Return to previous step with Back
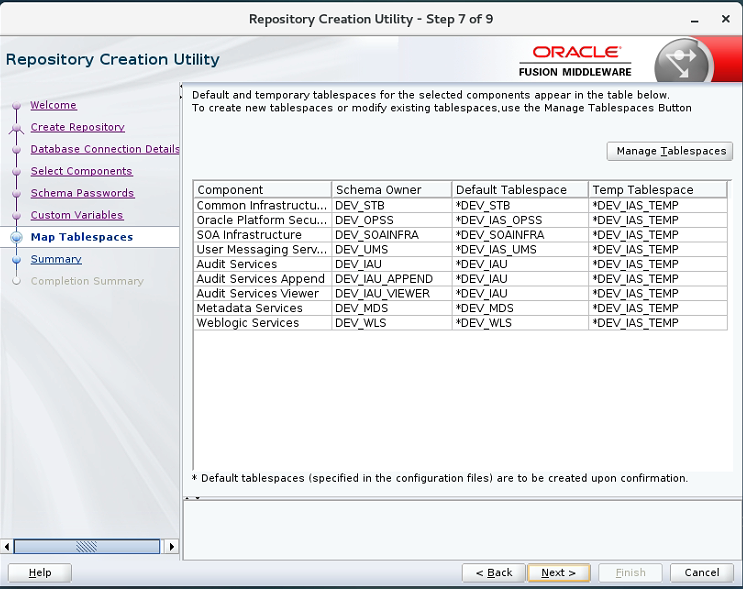 [x=494, y=572]
